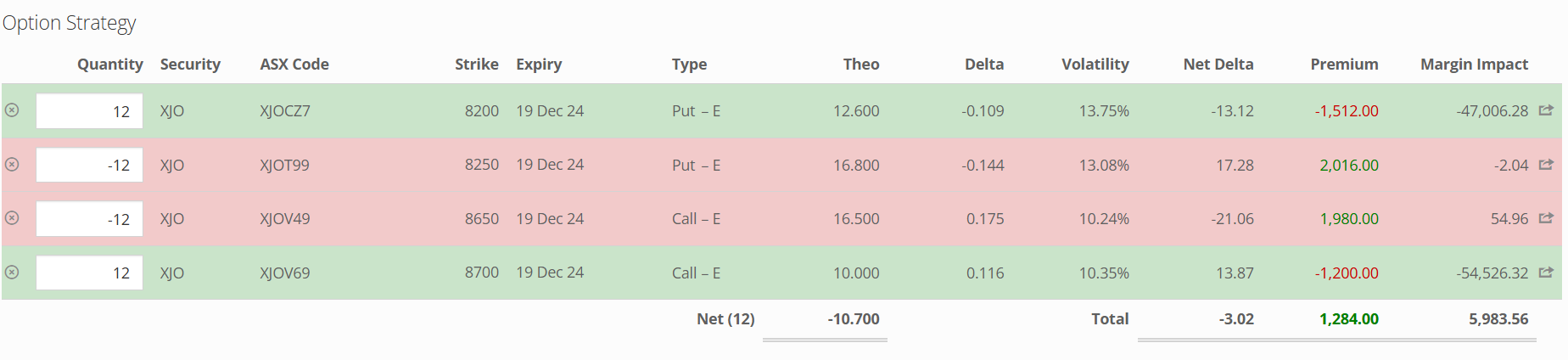Edit quantity field for 8650 strike call
The height and width of the screenshot is (360, 1568).
(x=89, y=219)
